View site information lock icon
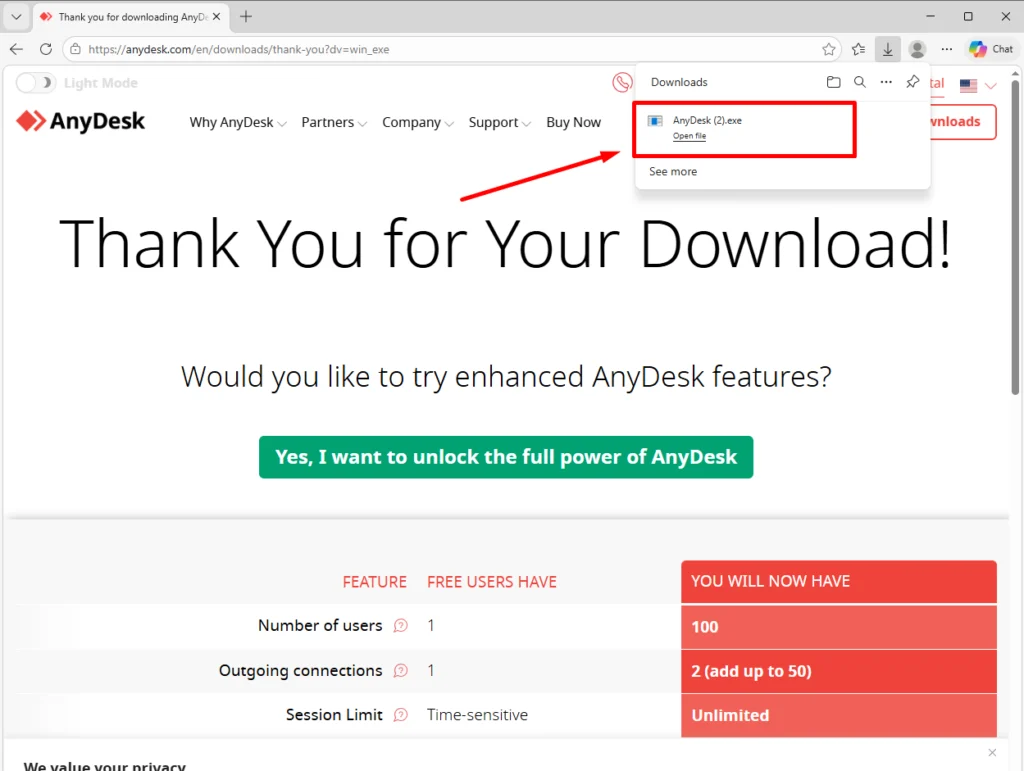1024x771 pixels. click(x=76, y=49)
